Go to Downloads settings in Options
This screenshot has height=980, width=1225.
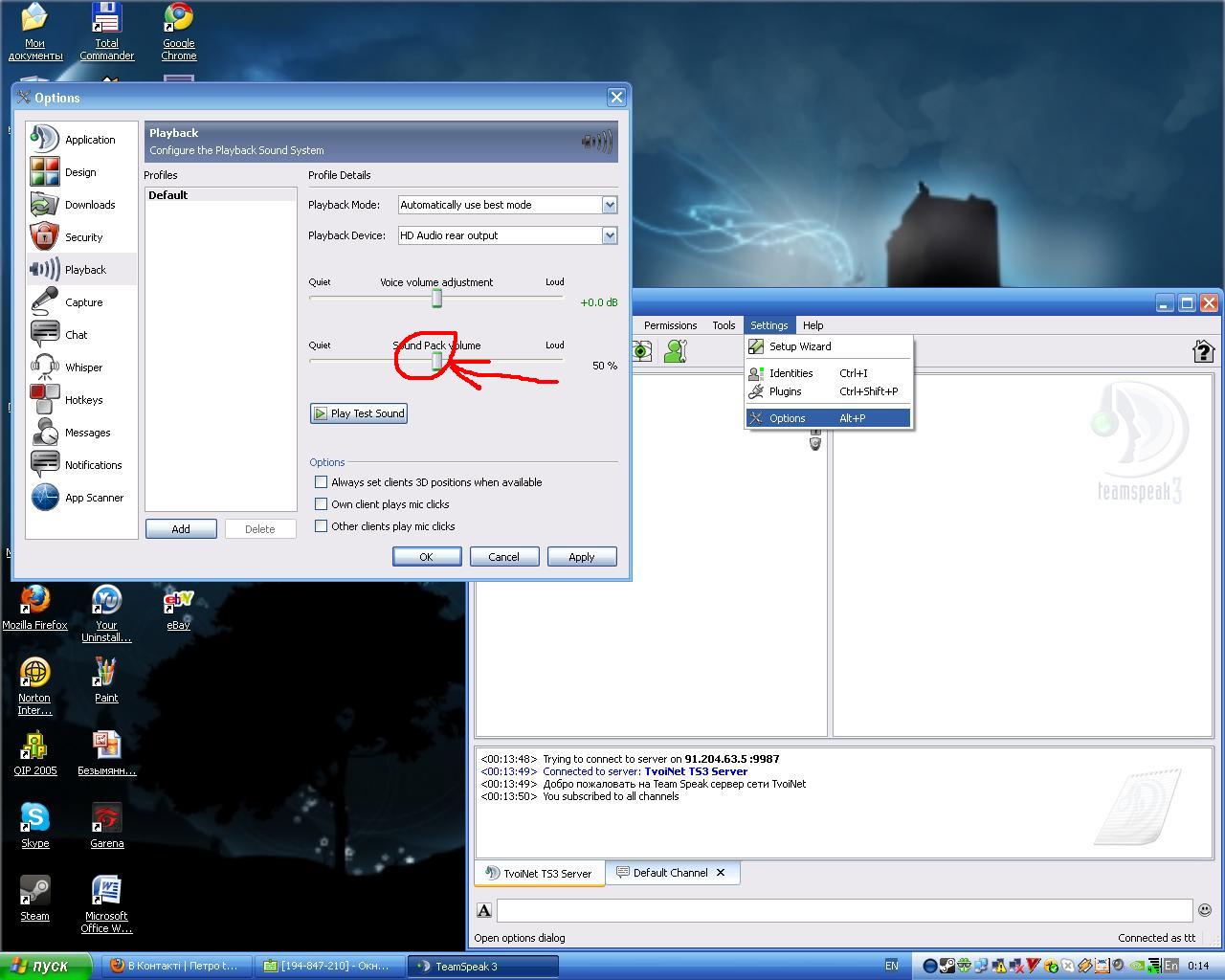pos(81,205)
